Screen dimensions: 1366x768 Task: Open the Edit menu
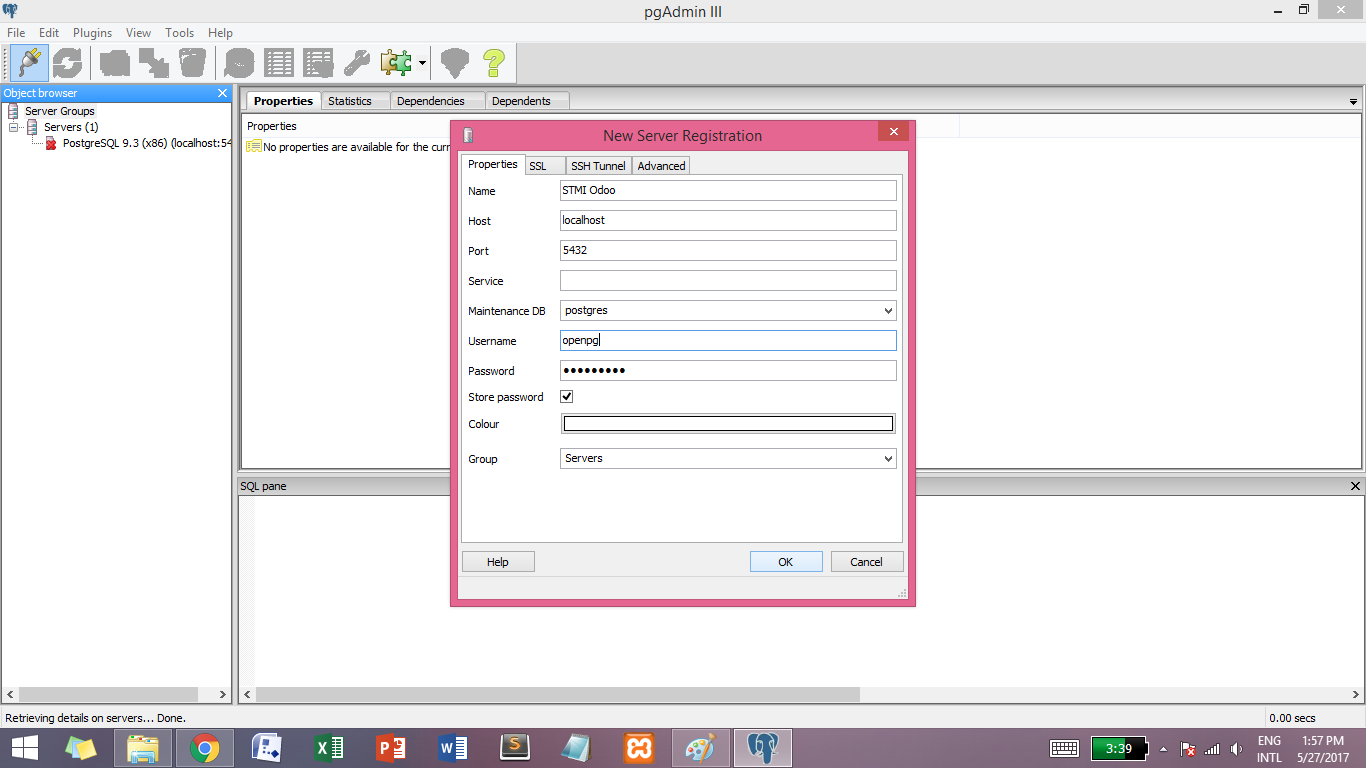[x=49, y=33]
